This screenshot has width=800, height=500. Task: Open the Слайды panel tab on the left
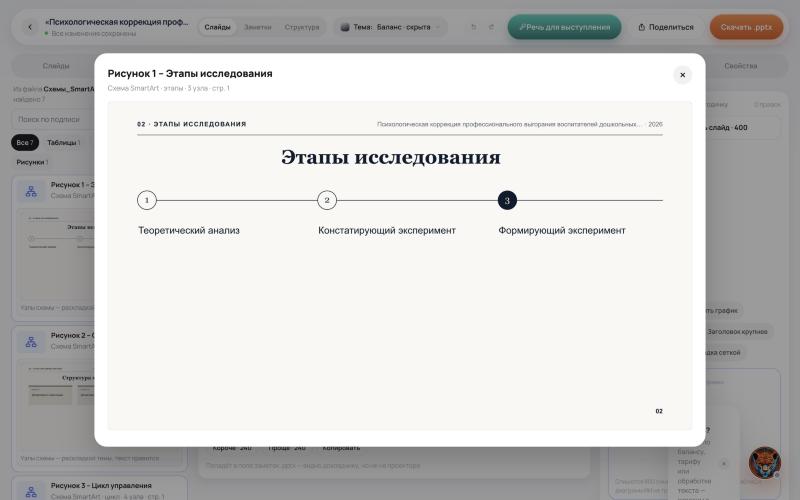(56, 66)
